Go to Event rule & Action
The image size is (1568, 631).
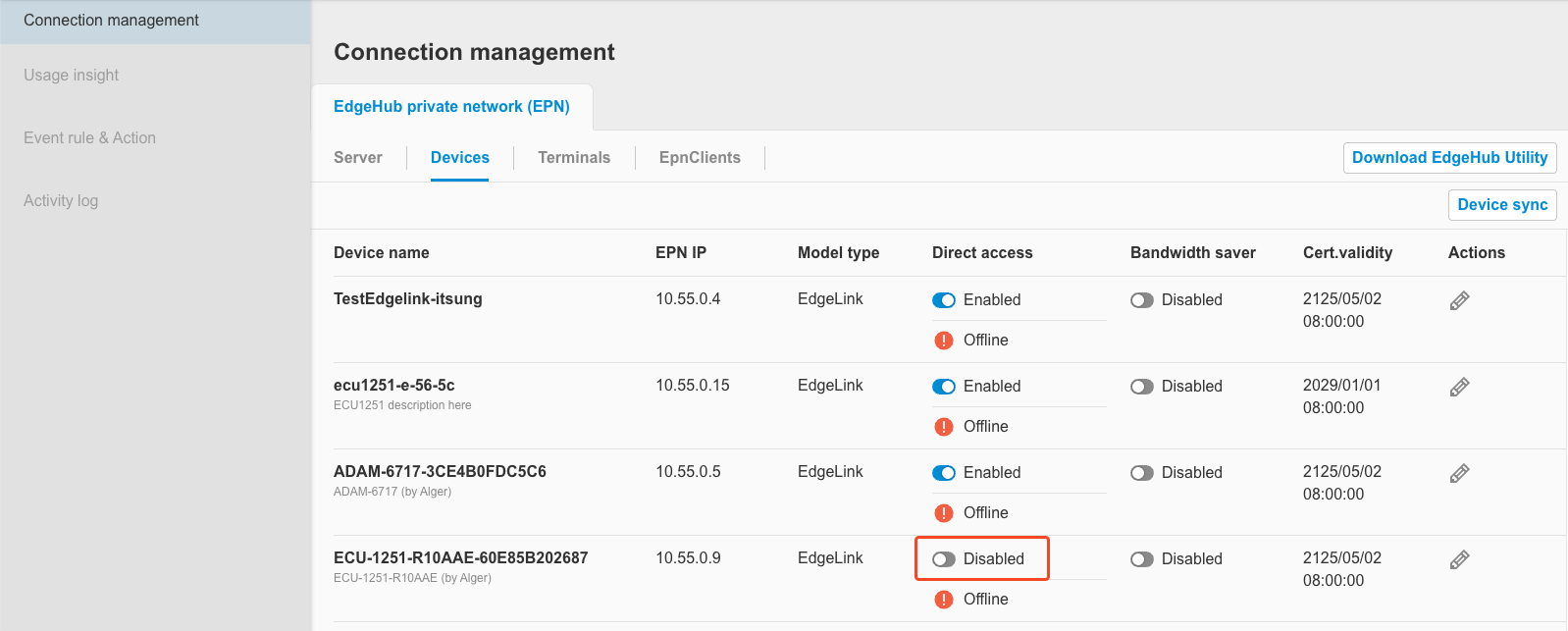(89, 138)
